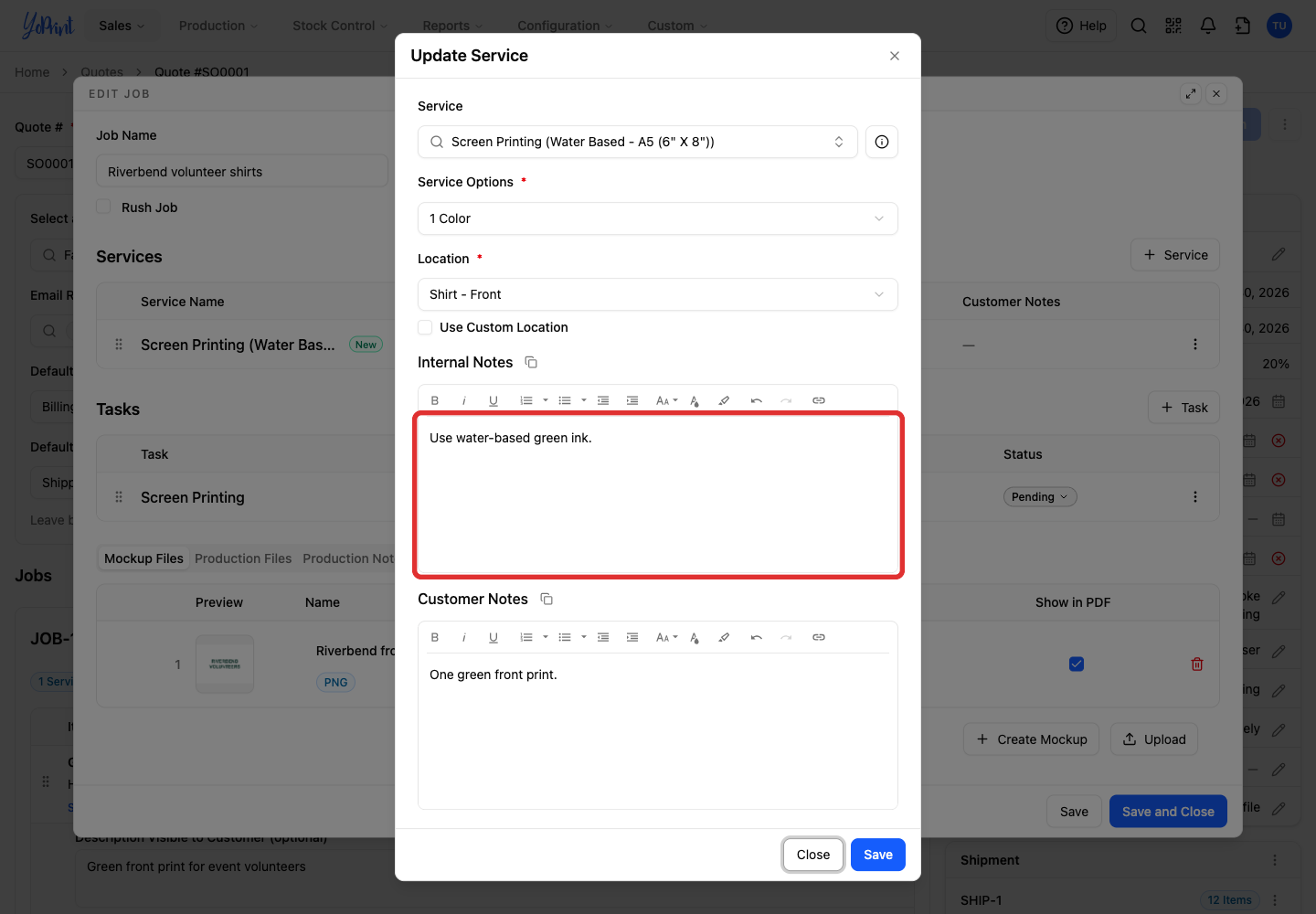The height and width of the screenshot is (914, 1316).
Task: Click Job Name input field
Action: pyautogui.click(x=242, y=172)
